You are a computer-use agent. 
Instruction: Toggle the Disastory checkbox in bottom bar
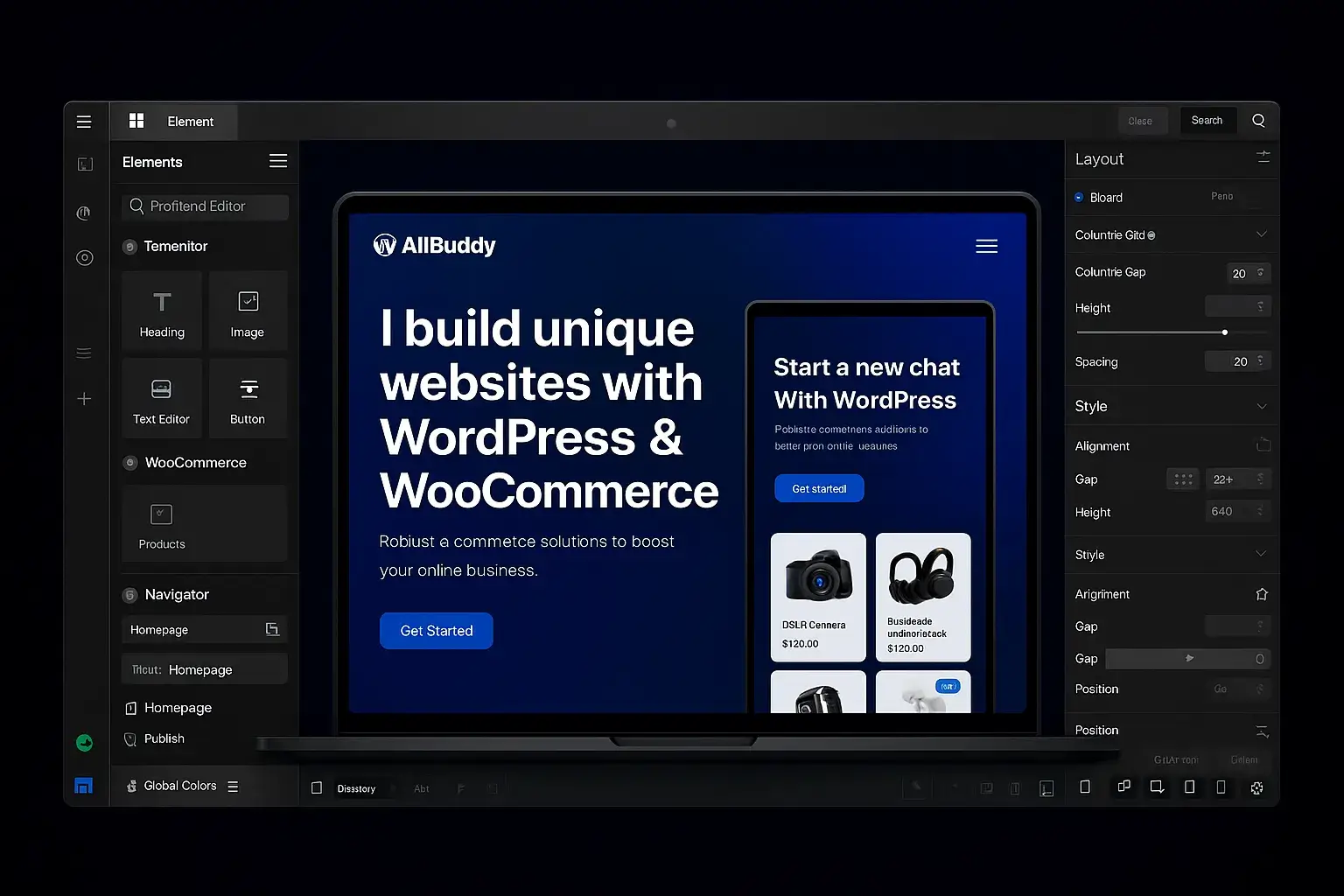(x=317, y=788)
